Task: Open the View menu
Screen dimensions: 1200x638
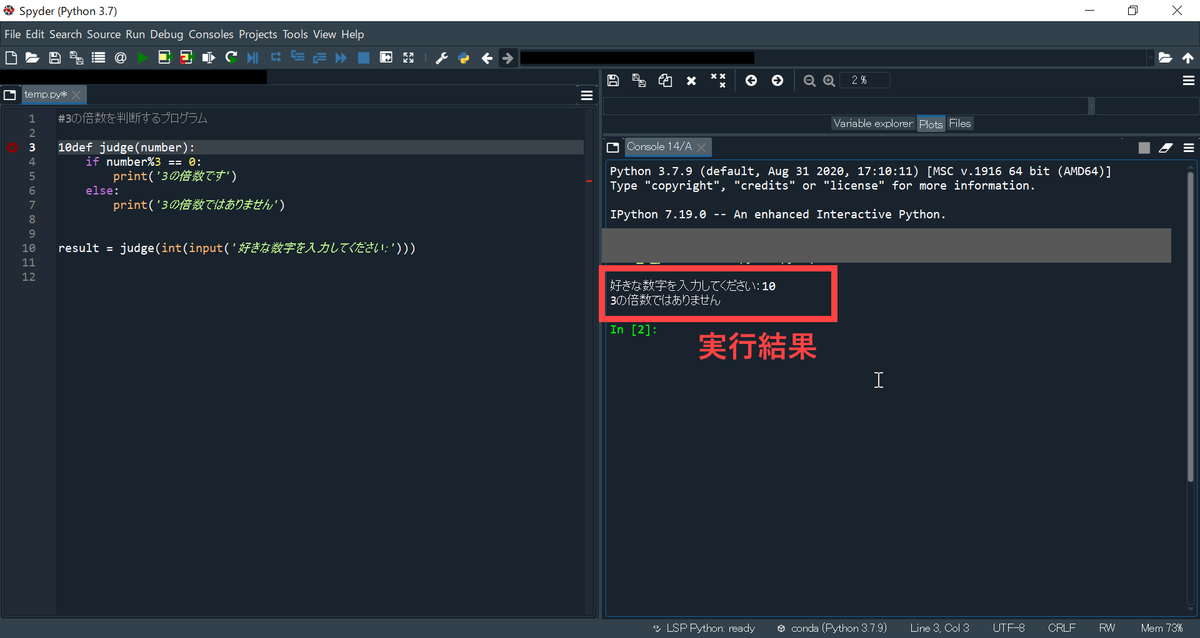Action: tap(325, 34)
